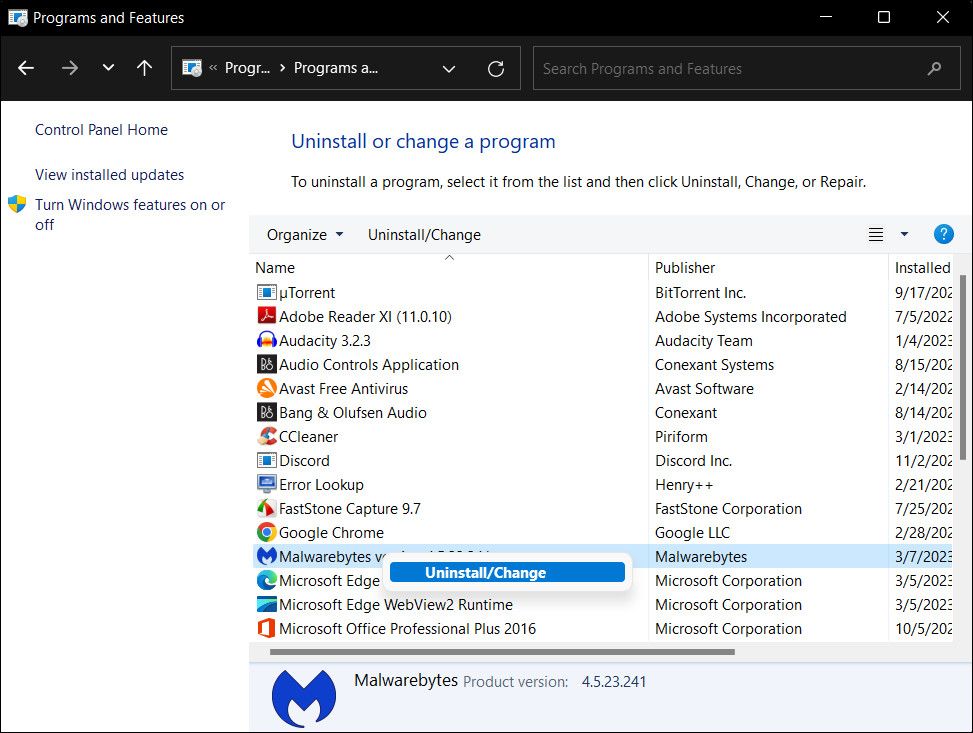Open Help via the question mark icon

point(943,234)
